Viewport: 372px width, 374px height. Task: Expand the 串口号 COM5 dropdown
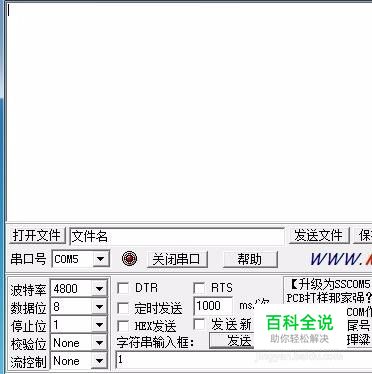100,259
